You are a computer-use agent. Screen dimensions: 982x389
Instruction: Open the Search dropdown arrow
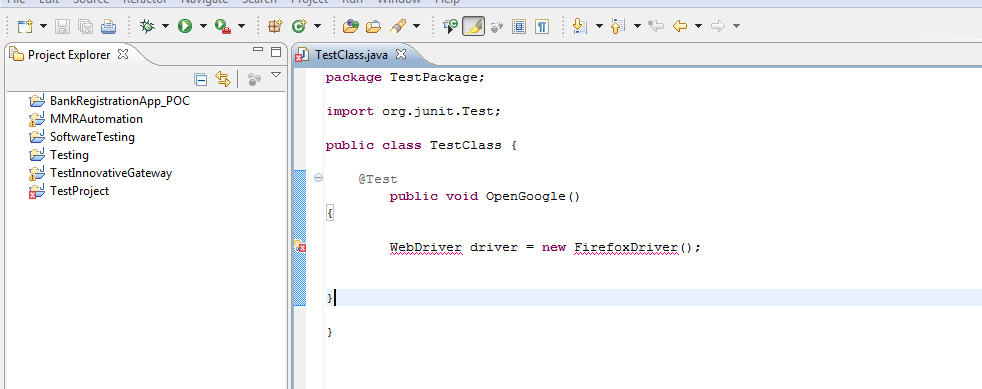(x=416, y=26)
